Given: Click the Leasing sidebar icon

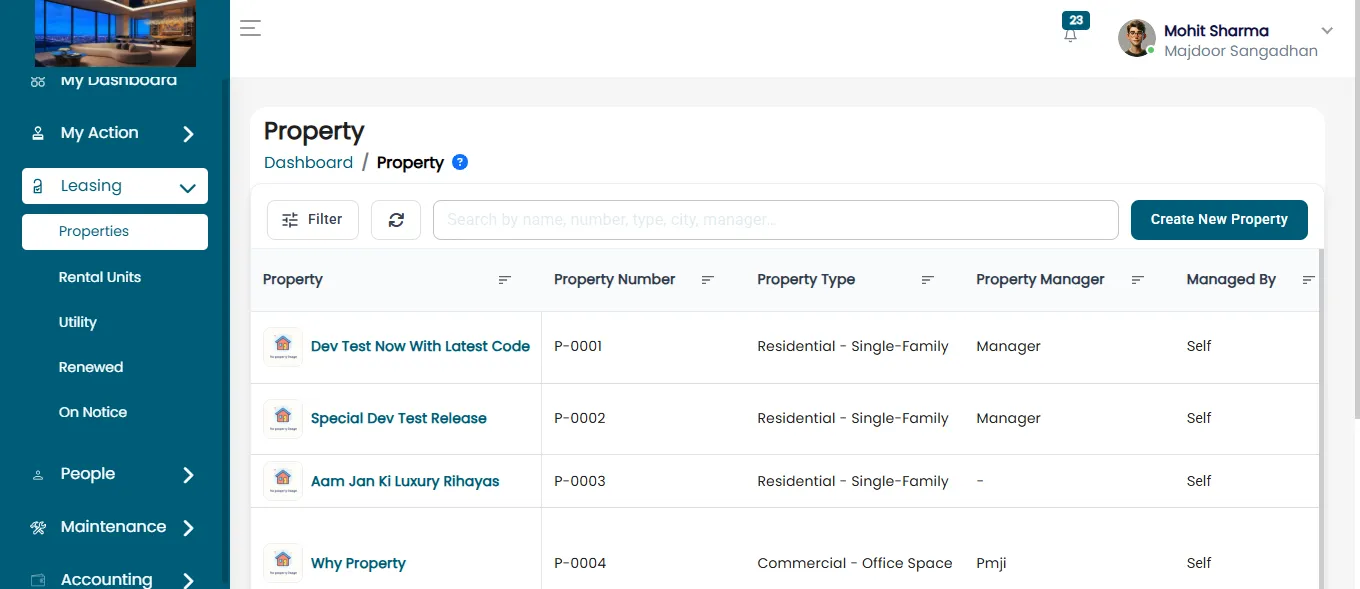Looking at the screenshot, I should 38,186.
